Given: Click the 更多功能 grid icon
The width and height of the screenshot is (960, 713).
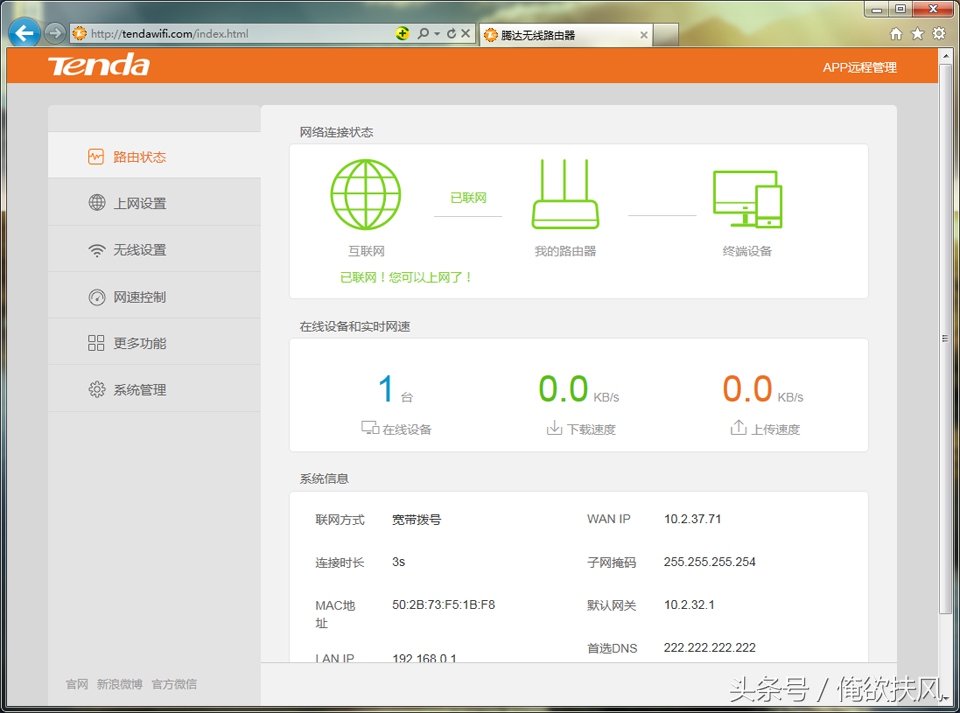Looking at the screenshot, I should (96, 343).
